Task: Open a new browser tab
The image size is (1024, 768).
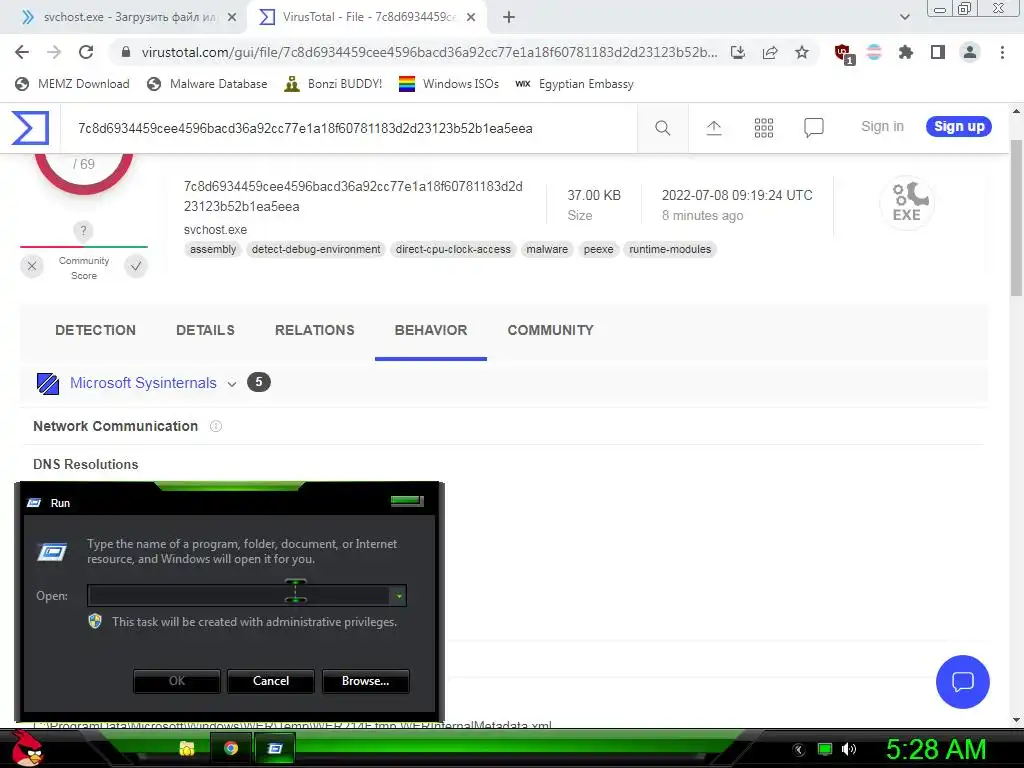Action: pos(509,18)
